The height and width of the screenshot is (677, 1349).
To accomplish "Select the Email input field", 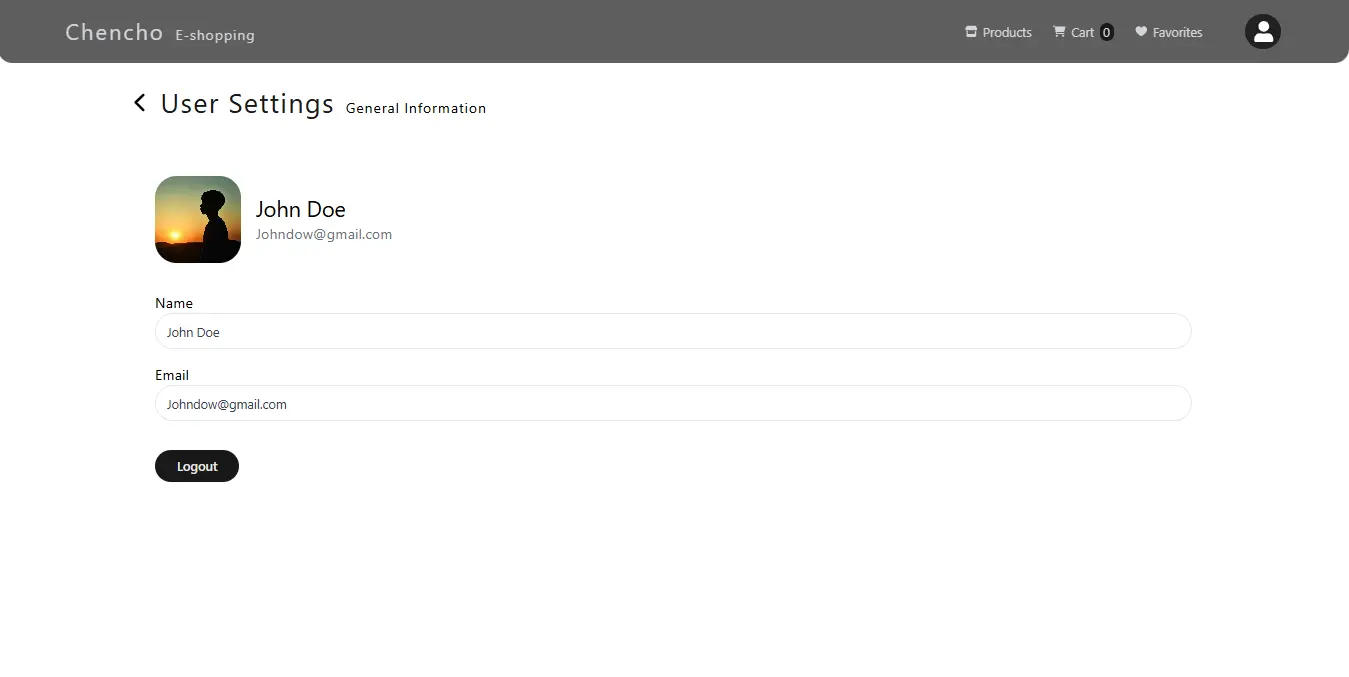I will (672, 403).
